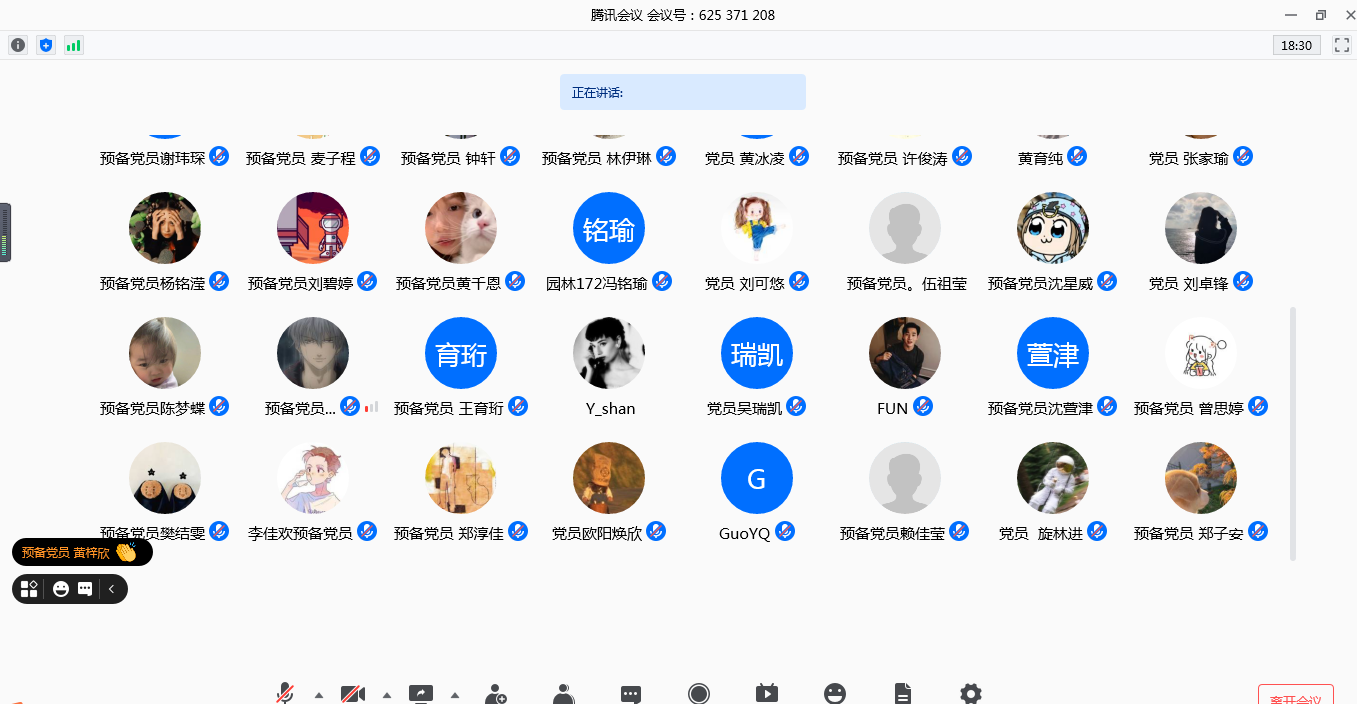
Task: Open meeting settings gear
Action: pyautogui.click(x=970, y=694)
